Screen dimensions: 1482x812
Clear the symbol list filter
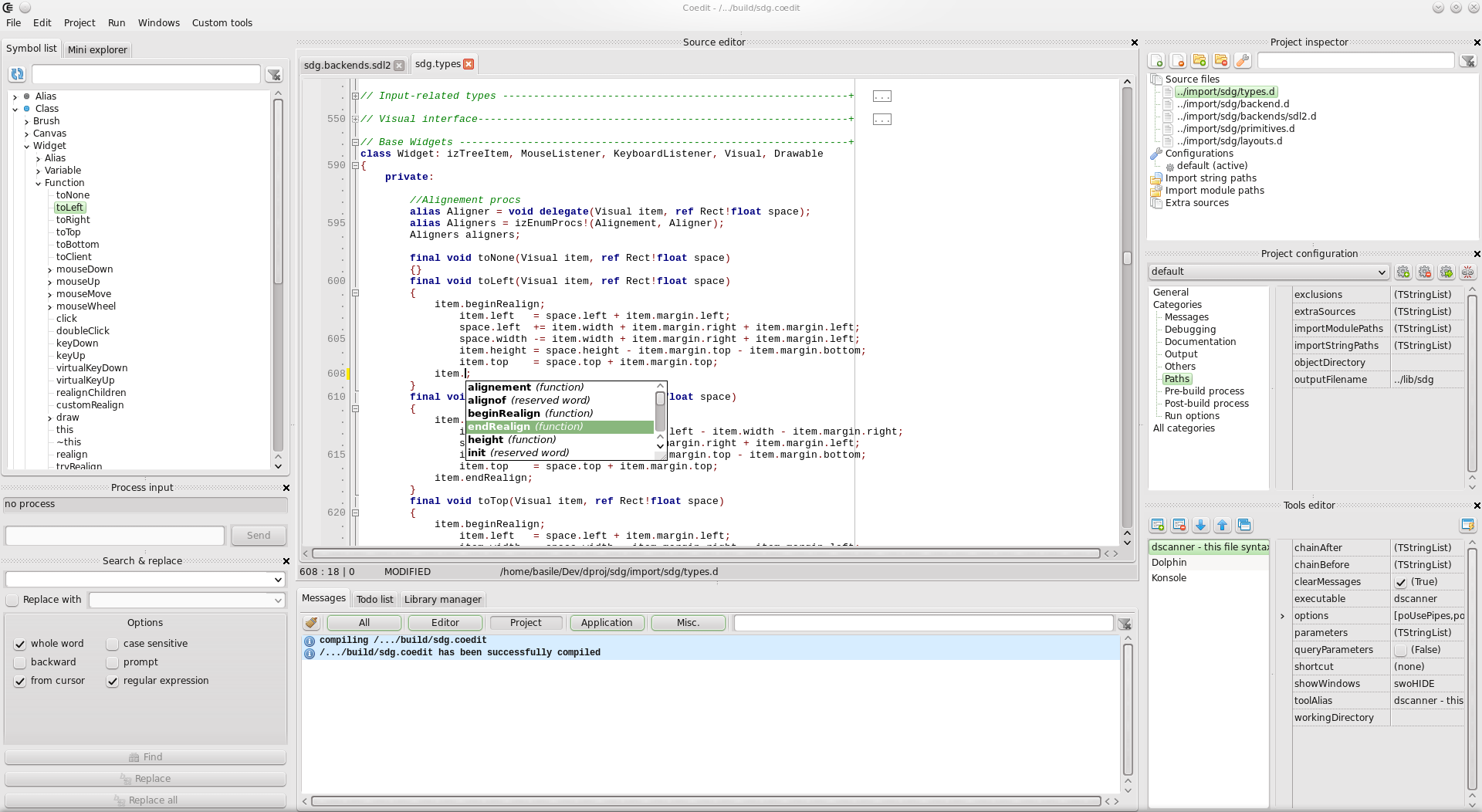click(274, 74)
